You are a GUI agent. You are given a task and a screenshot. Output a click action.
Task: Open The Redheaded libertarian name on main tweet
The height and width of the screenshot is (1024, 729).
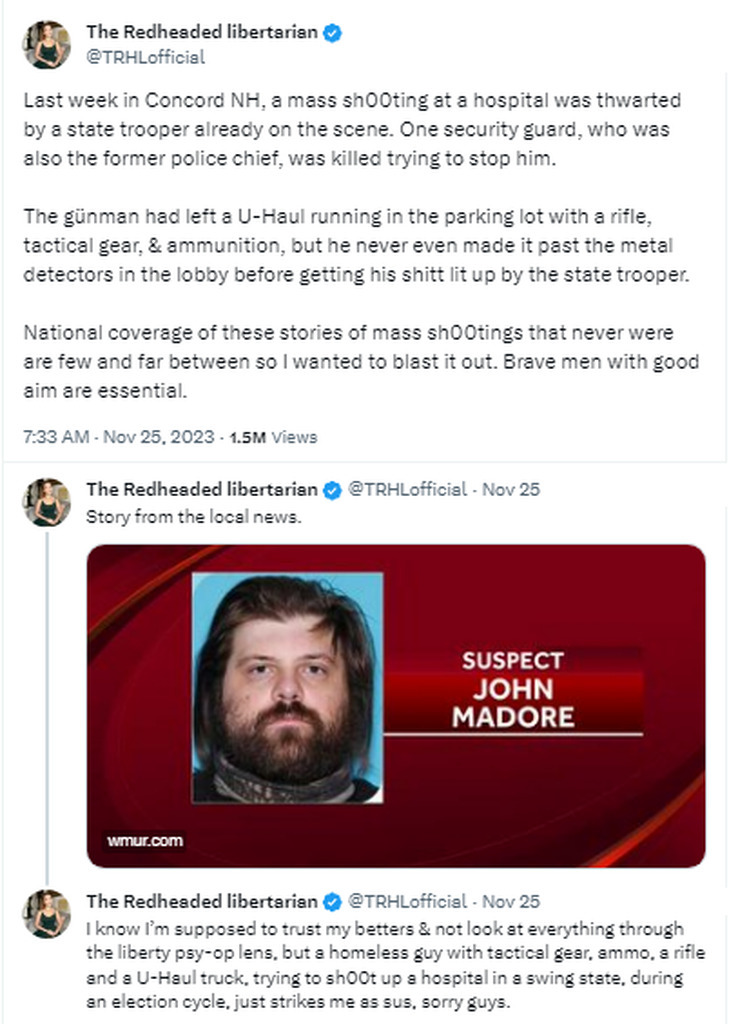pos(202,32)
